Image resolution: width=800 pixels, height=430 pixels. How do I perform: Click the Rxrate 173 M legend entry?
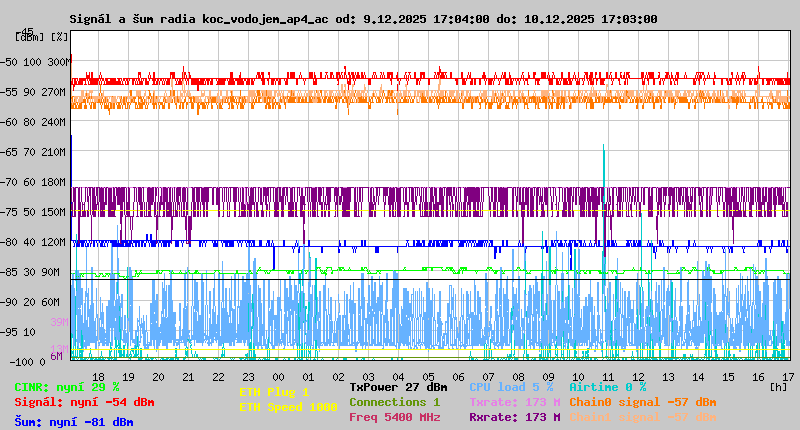(x=514, y=417)
